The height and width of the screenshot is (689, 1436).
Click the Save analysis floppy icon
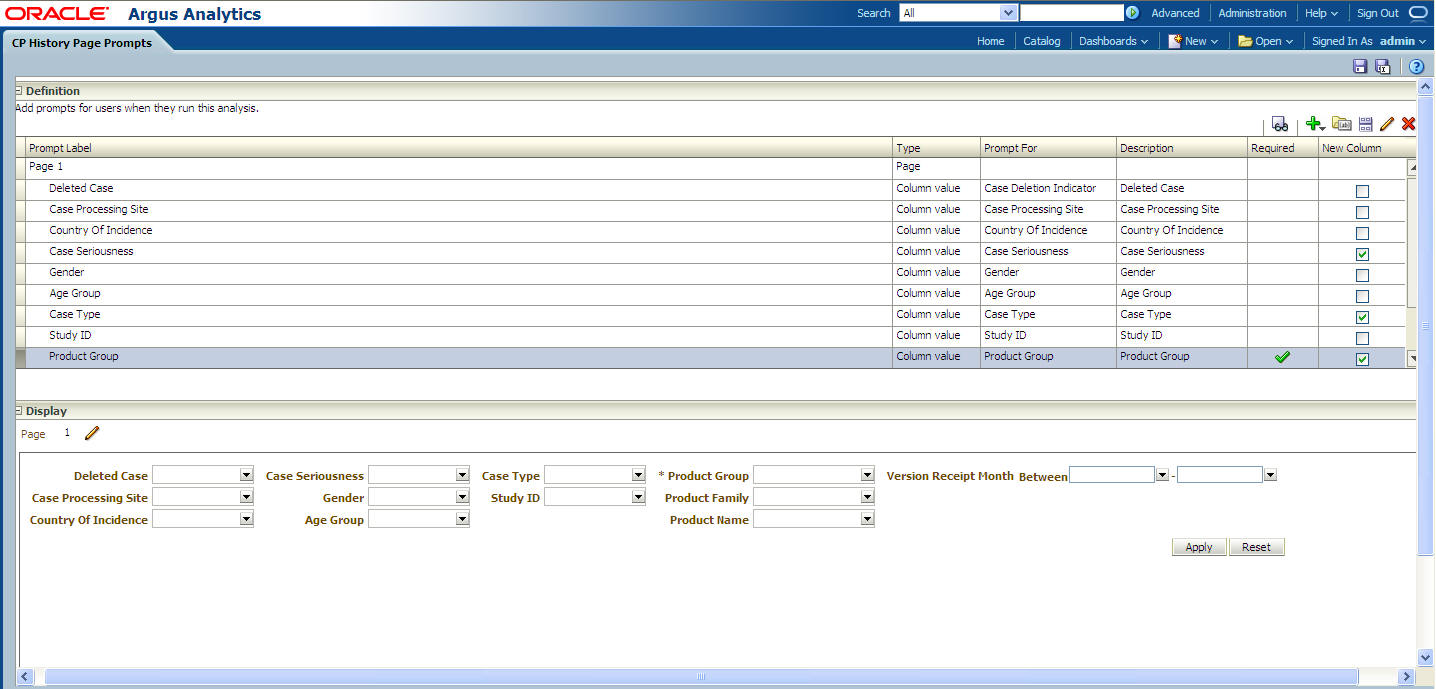pos(1360,66)
